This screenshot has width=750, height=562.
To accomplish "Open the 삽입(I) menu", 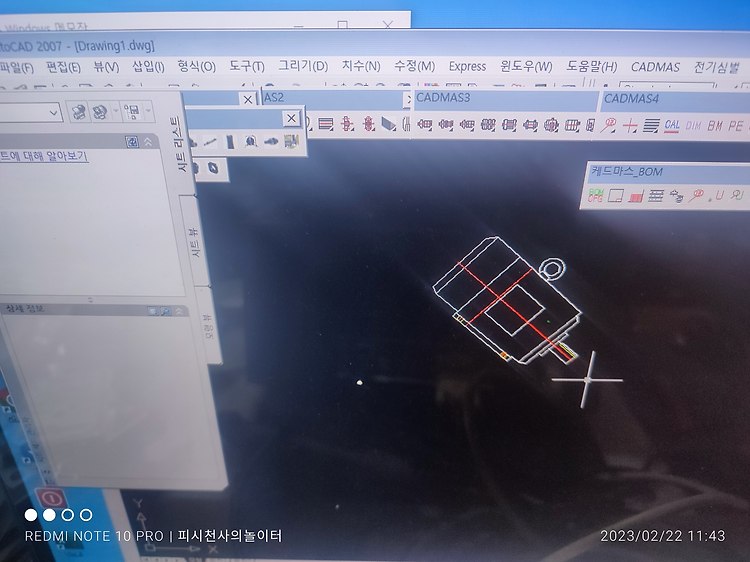I will click(x=148, y=66).
